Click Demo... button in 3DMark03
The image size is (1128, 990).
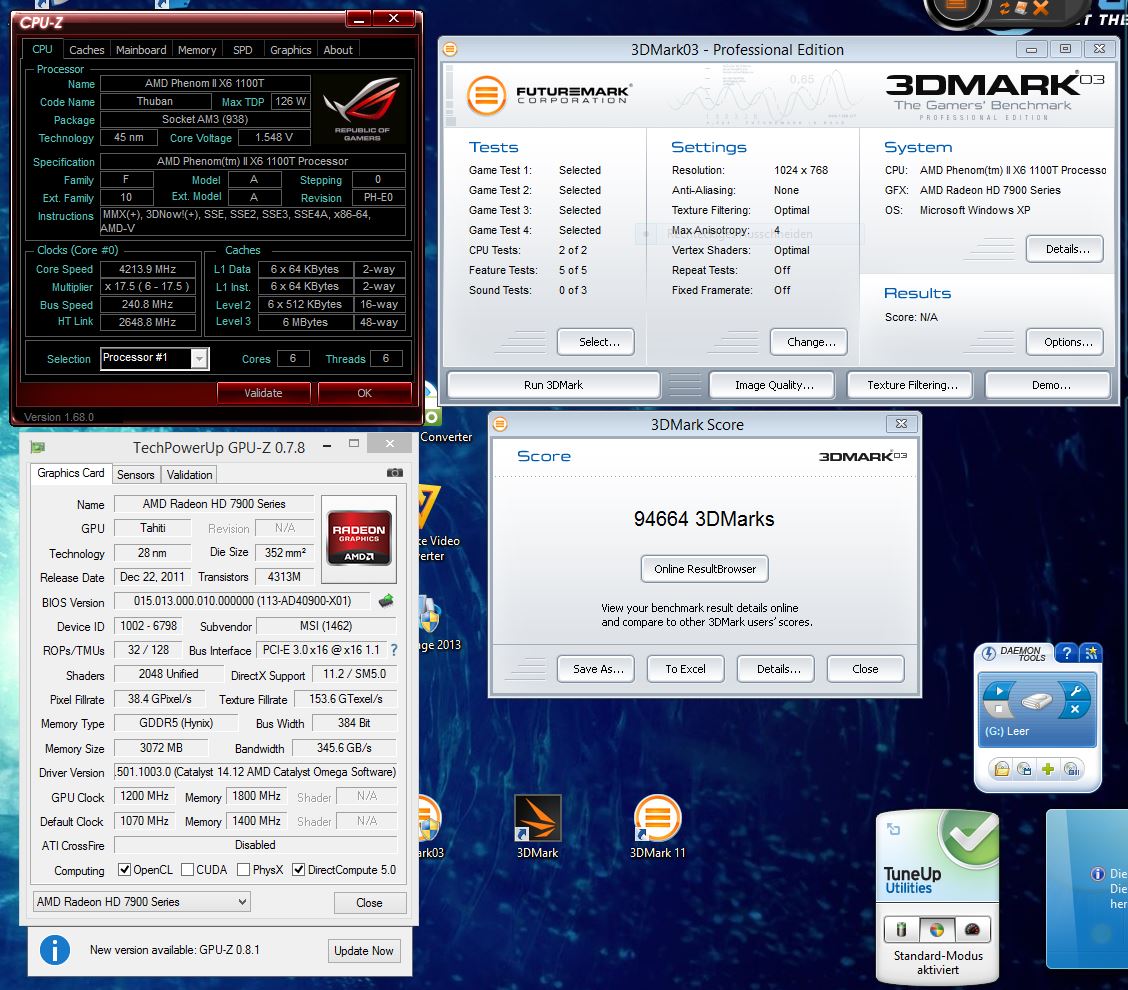1048,385
